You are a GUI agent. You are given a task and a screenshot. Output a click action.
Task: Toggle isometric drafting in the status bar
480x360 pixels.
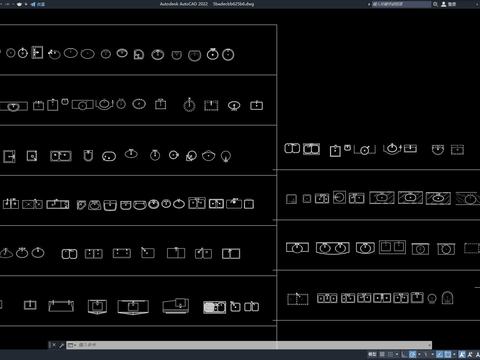(x=426, y=354)
